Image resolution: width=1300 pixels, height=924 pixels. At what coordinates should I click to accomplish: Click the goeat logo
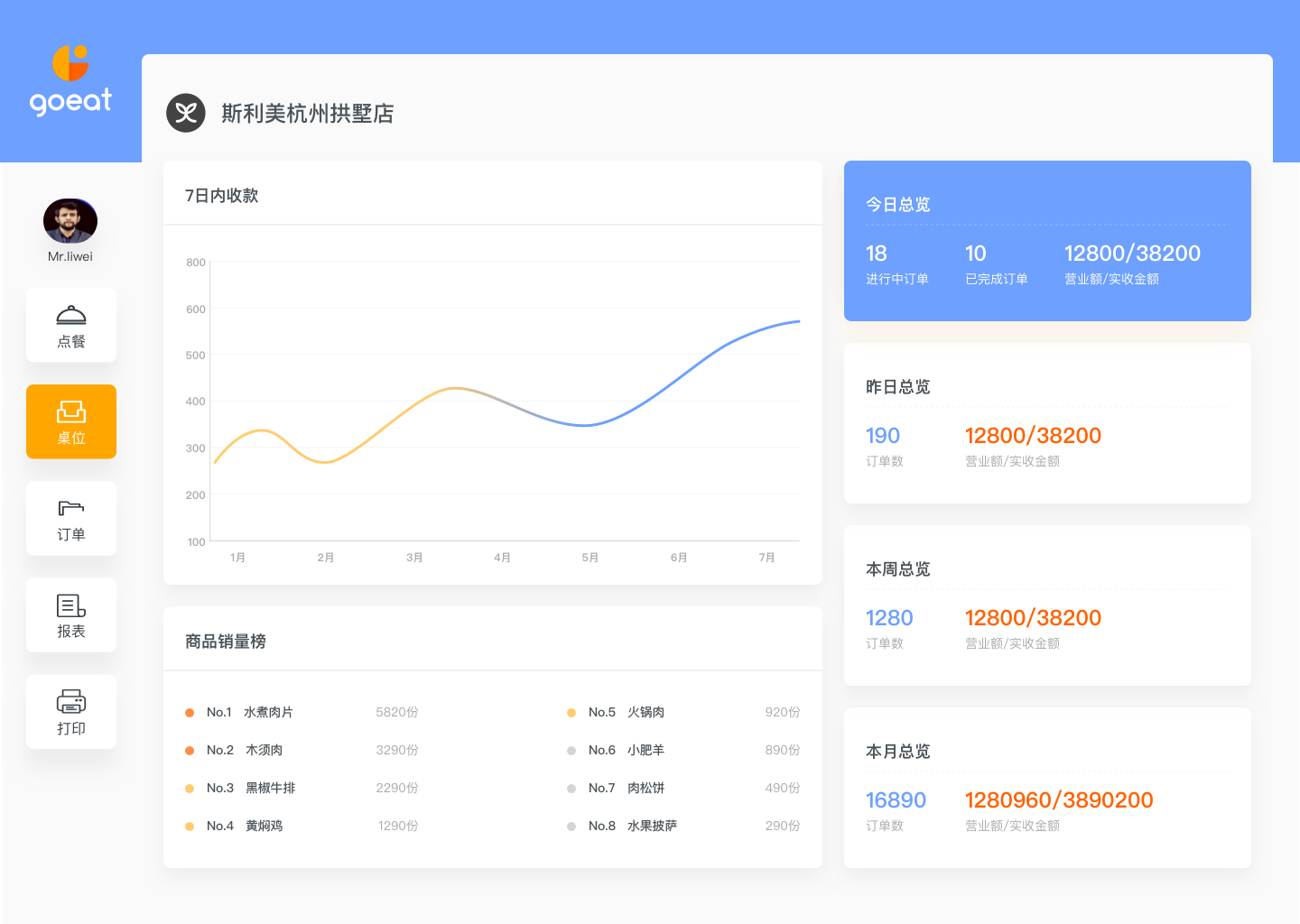[x=70, y=81]
